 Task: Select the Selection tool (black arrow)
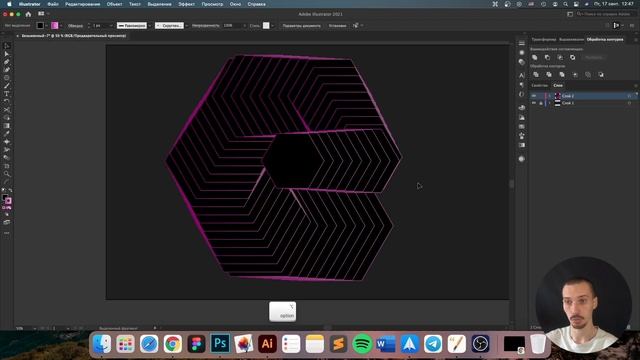pos(7,46)
